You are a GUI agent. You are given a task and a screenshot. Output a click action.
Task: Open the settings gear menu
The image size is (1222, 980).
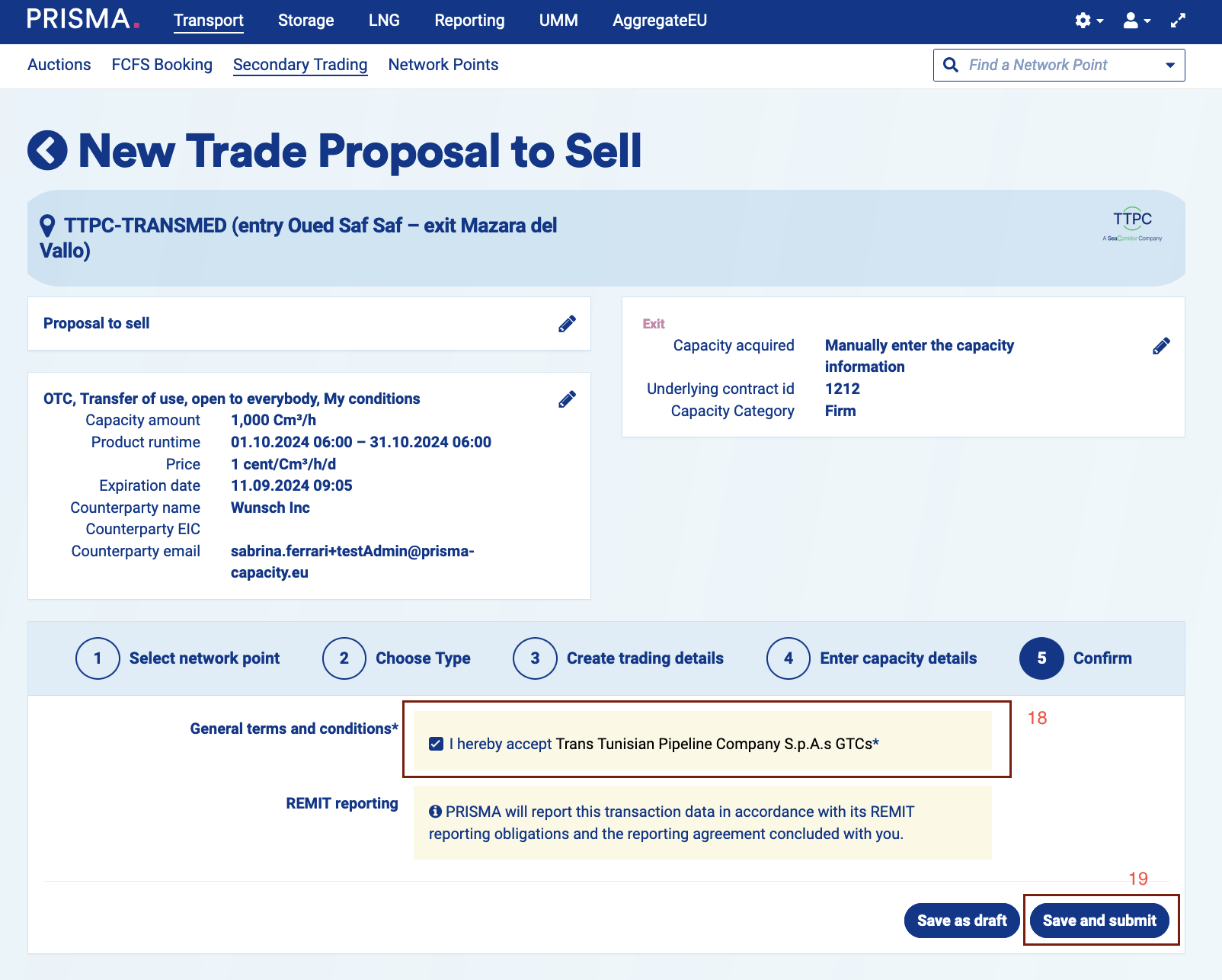(x=1087, y=21)
